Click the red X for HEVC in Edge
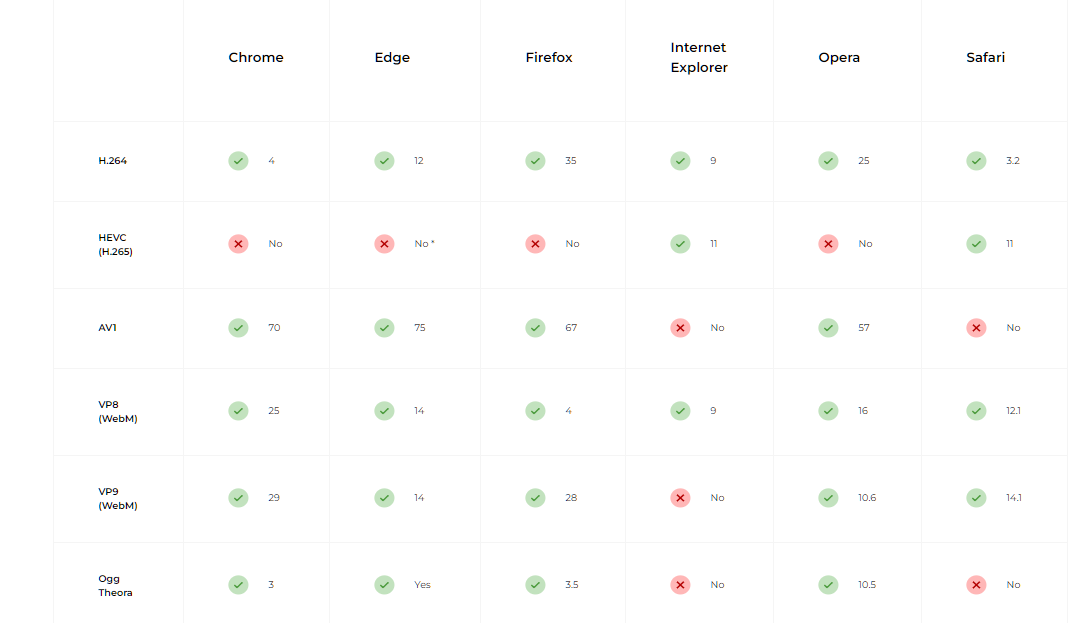Viewport: 1083px width, 623px height. coord(384,244)
